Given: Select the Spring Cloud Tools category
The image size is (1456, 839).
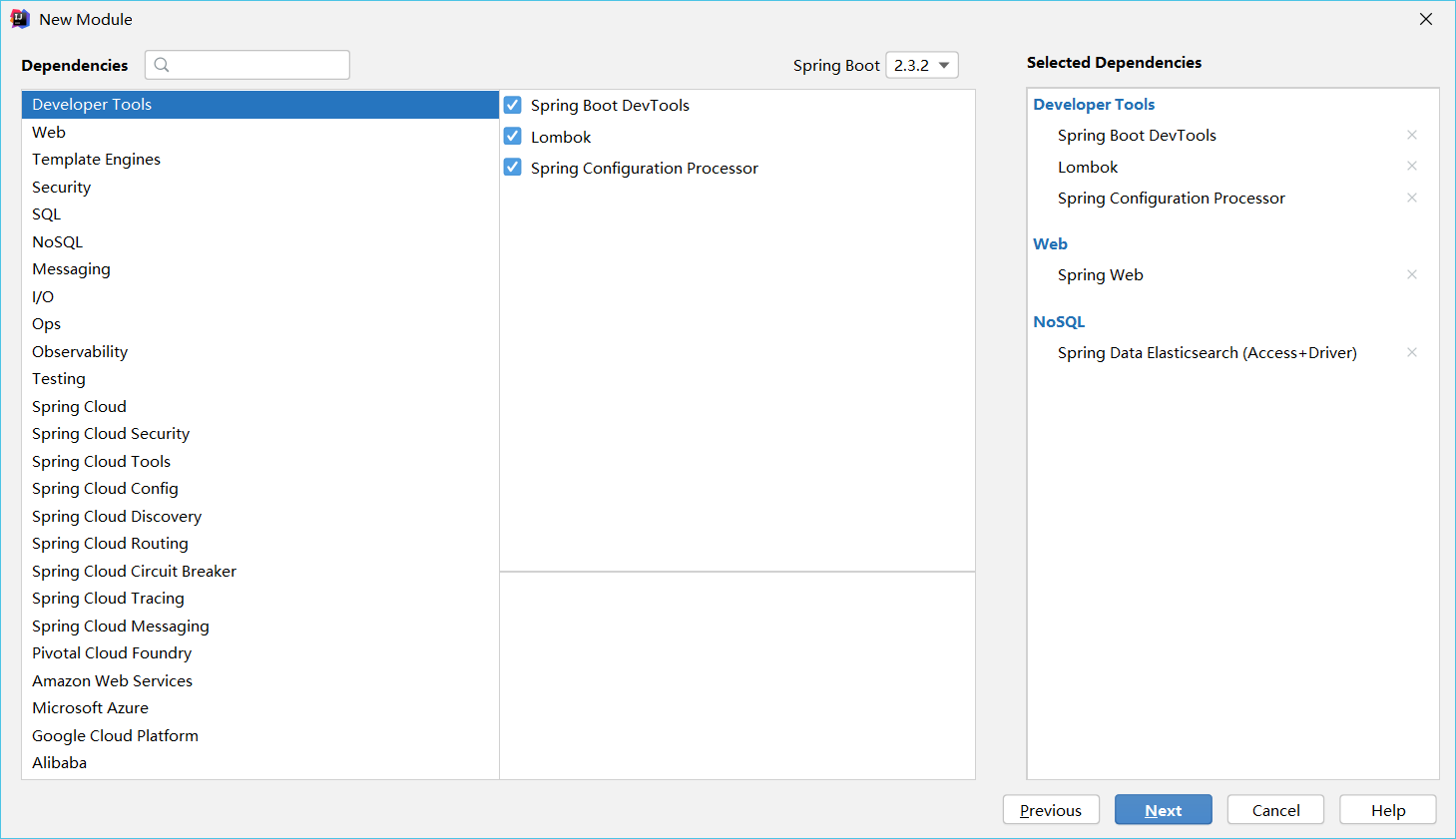Looking at the screenshot, I should [260, 461].
